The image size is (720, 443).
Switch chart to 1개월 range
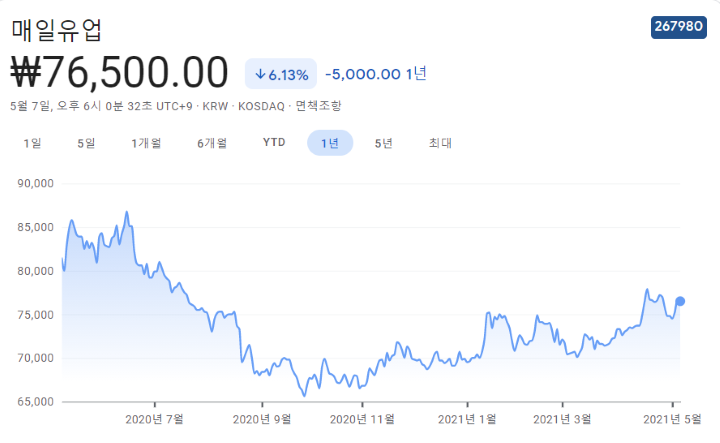coord(146,143)
